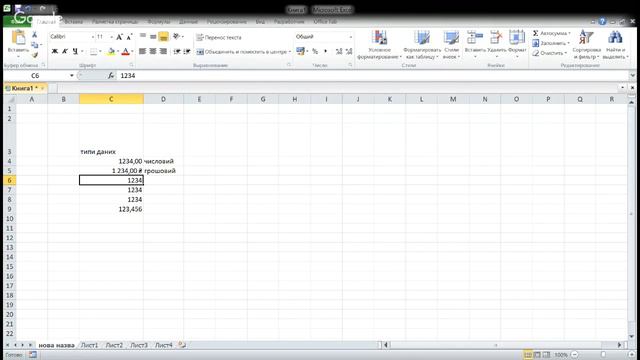The height and width of the screenshot is (360, 640).
Task: Open the Формулы ribbon tab
Action: tap(158, 22)
